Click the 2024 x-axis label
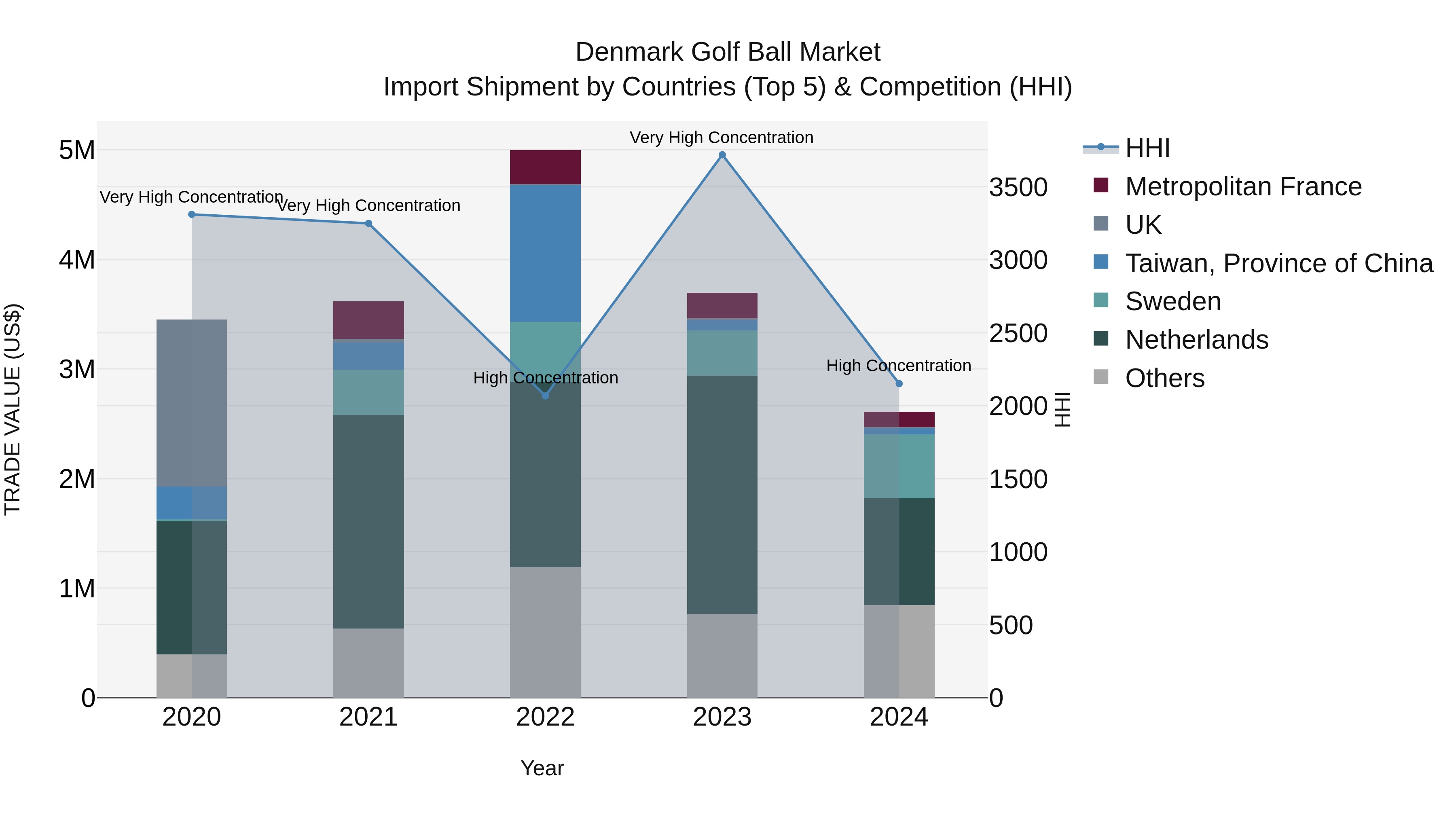Image resolution: width=1456 pixels, height=819 pixels. 899,717
